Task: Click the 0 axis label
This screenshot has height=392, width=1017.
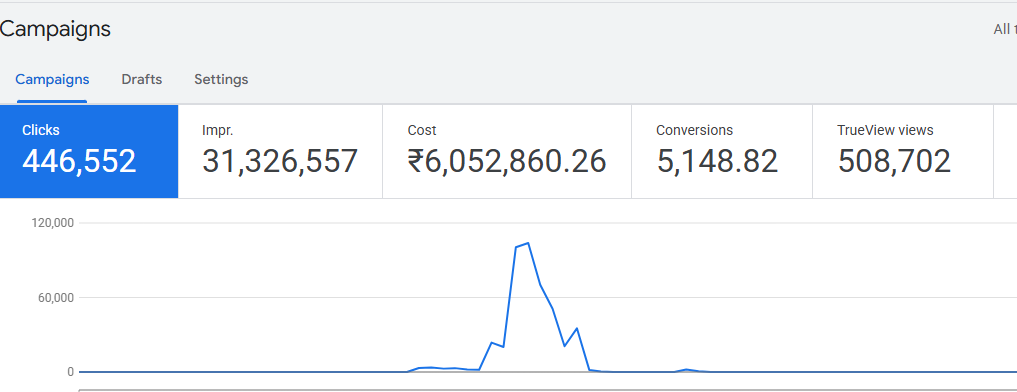Action: (71, 372)
